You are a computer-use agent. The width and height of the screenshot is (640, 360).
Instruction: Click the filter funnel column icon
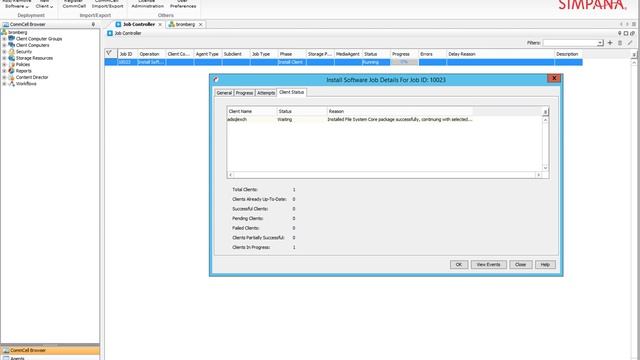(x=109, y=53)
